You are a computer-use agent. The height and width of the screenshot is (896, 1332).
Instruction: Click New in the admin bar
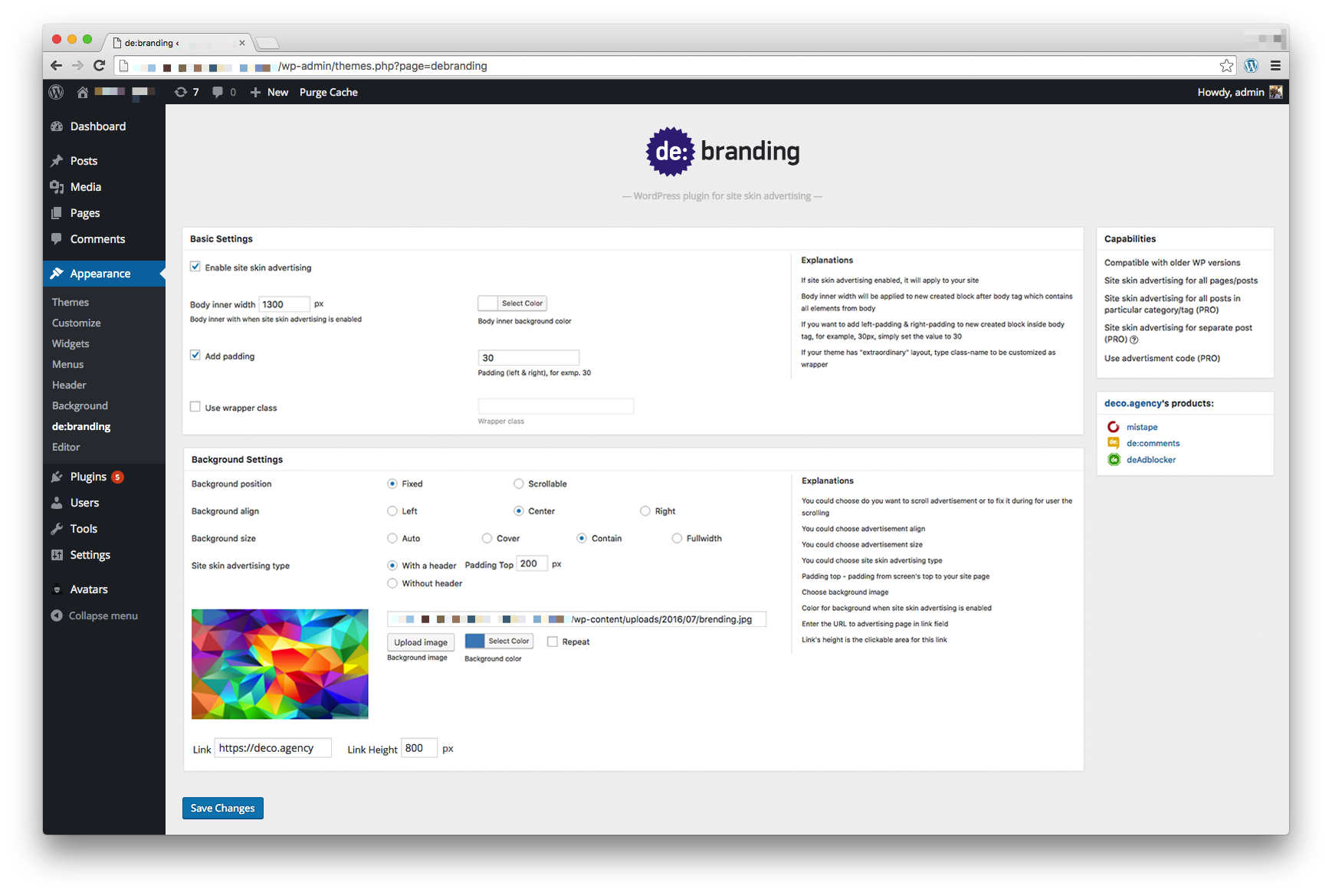(270, 92)
